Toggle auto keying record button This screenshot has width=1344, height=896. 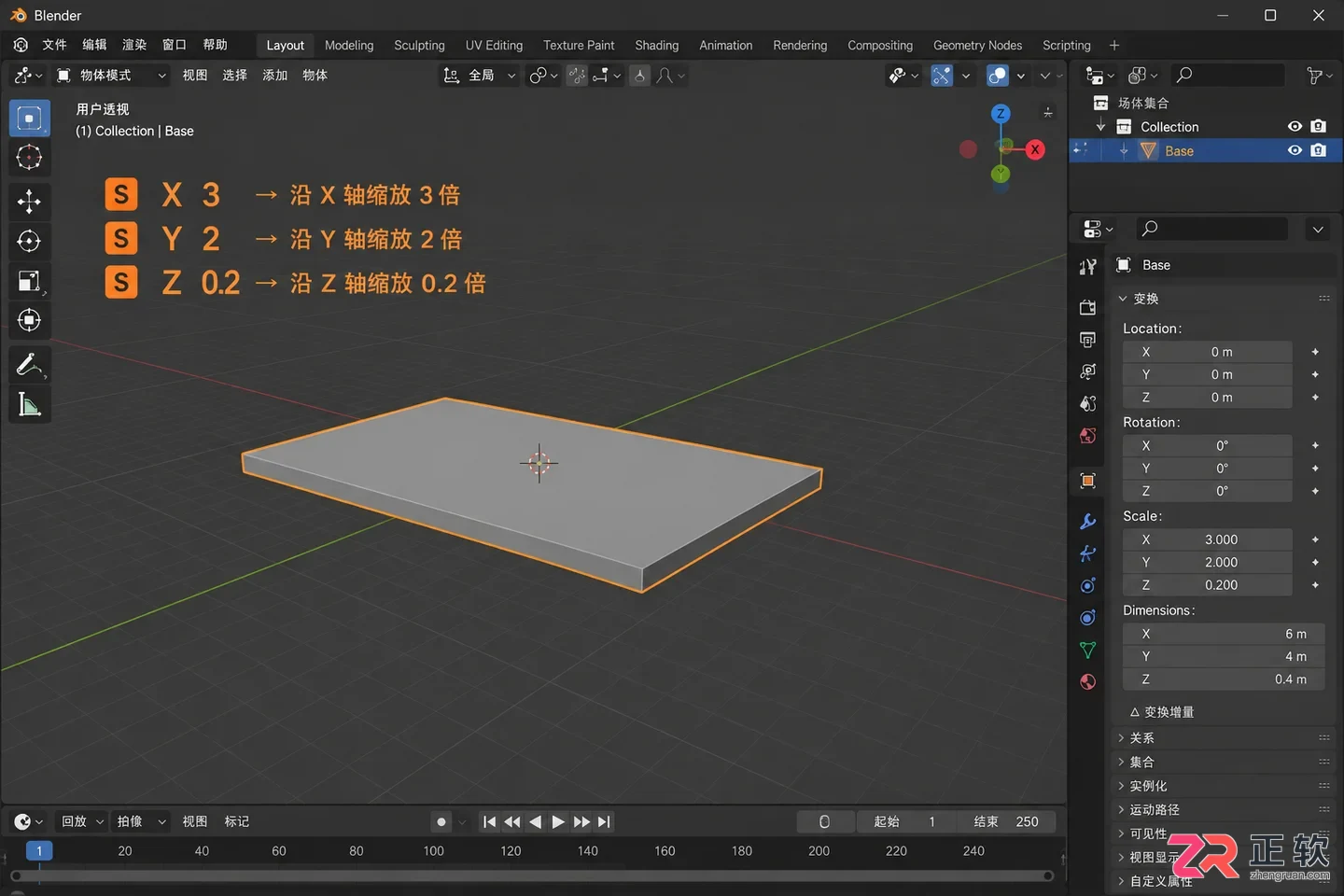pos(441,821)
